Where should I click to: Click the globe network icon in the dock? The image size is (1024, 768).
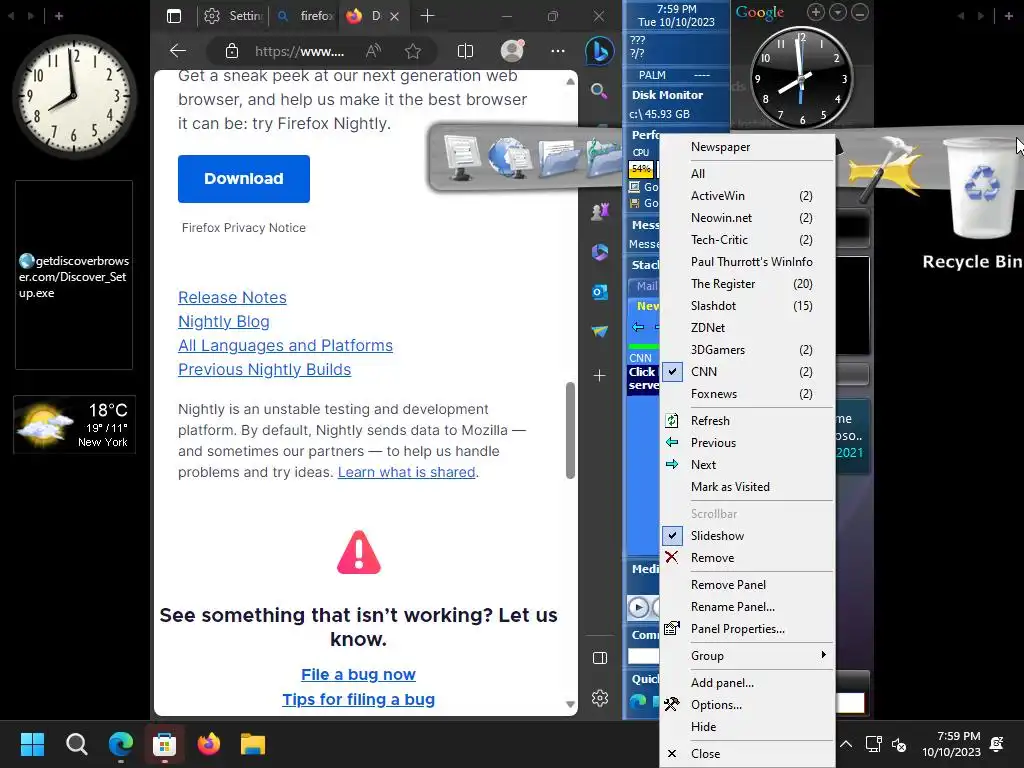tap(511, 157)
